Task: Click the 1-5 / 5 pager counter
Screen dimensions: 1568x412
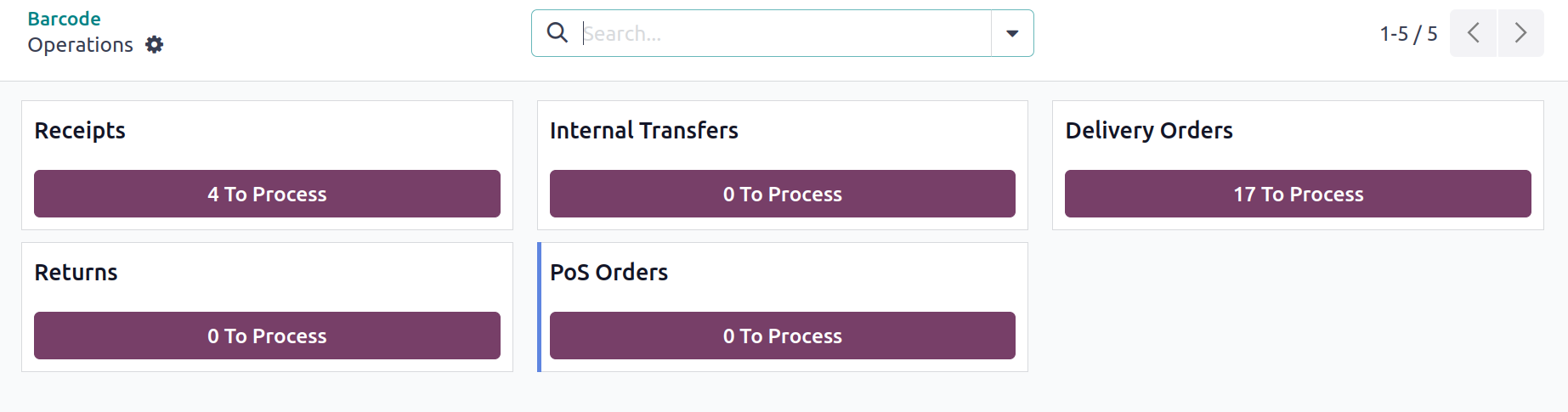Action: click(x=1408, y=33)
